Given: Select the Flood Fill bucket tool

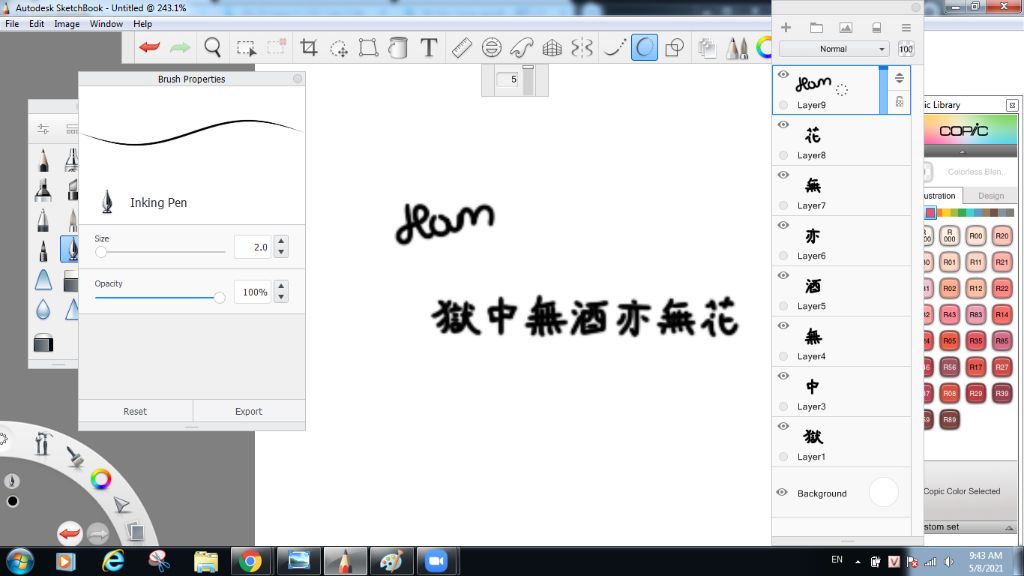Looking at the screenshot, I should (398, 48).
